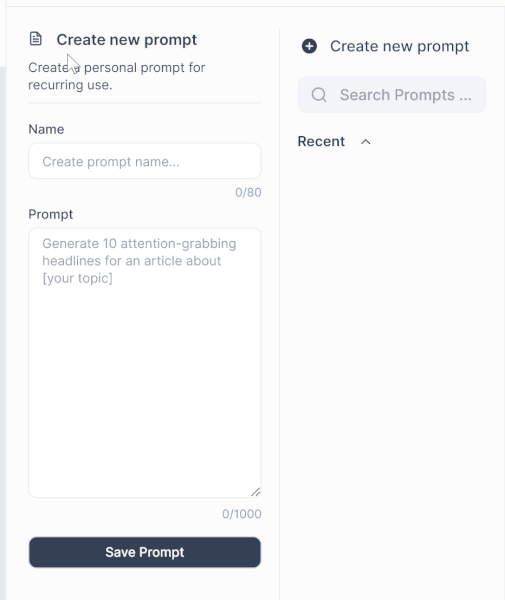Click the document icon beside the left heading

tap(36, 39)
